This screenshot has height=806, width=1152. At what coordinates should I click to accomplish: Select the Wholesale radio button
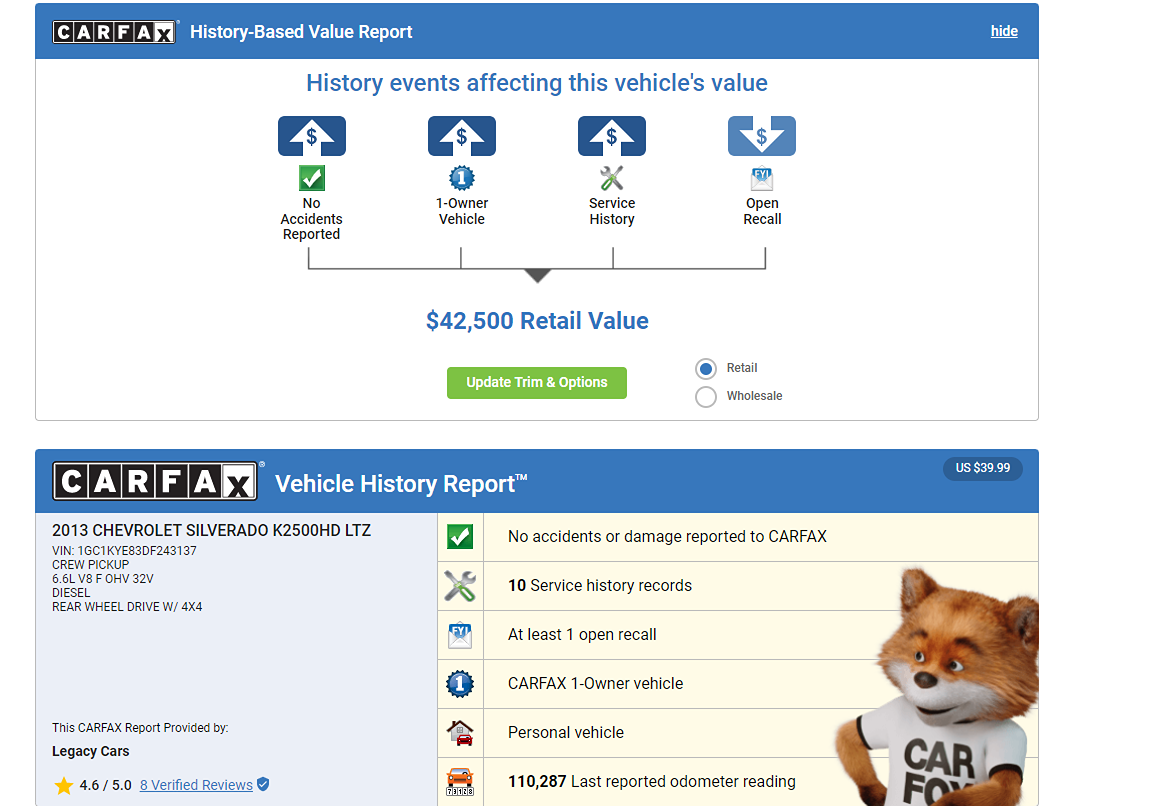(706, 397)
